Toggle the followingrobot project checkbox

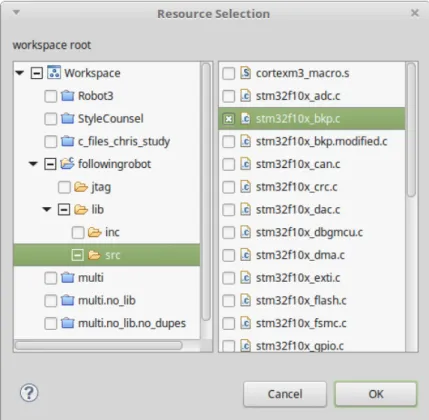point(50,164)
